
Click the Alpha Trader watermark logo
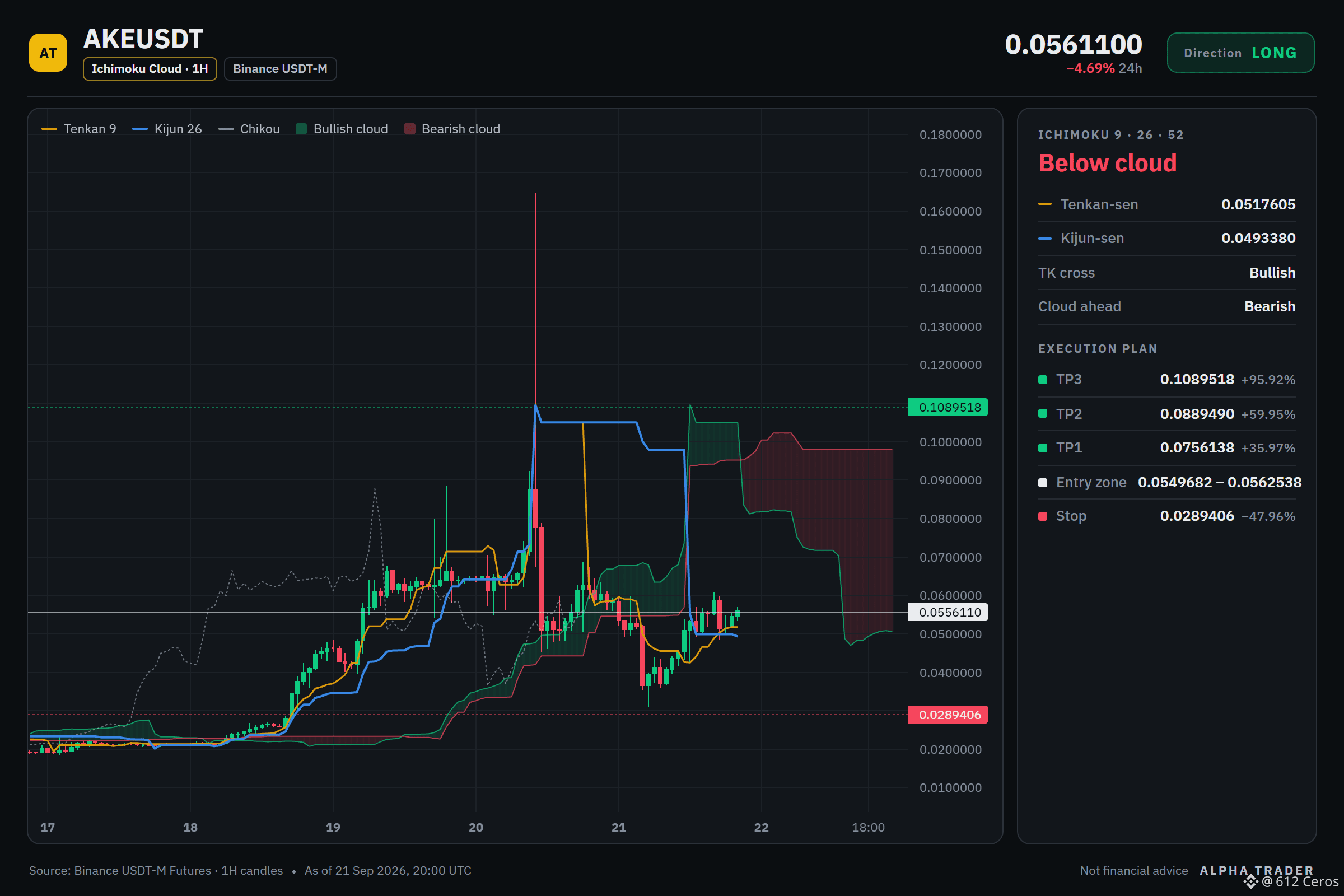1257,871
